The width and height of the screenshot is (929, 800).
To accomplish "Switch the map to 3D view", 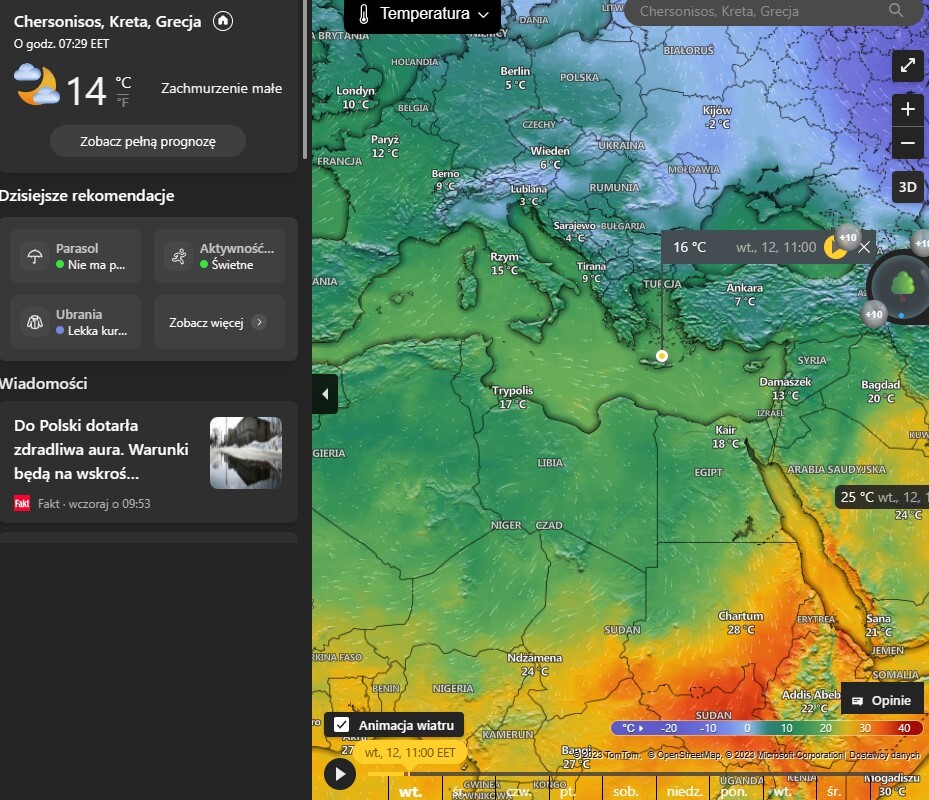I will [907, 187].
